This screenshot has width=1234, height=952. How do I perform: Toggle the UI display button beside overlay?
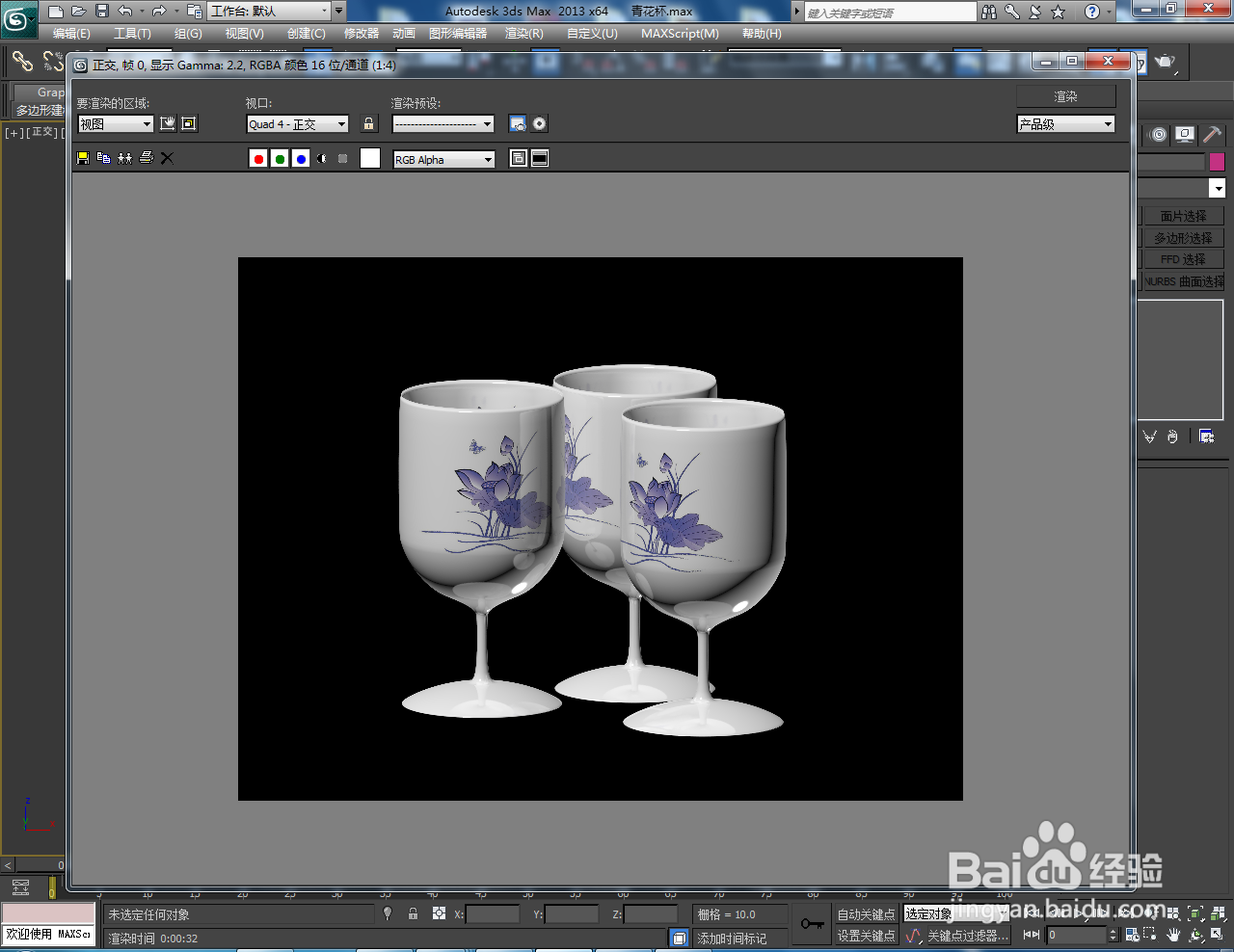[540, 159]
